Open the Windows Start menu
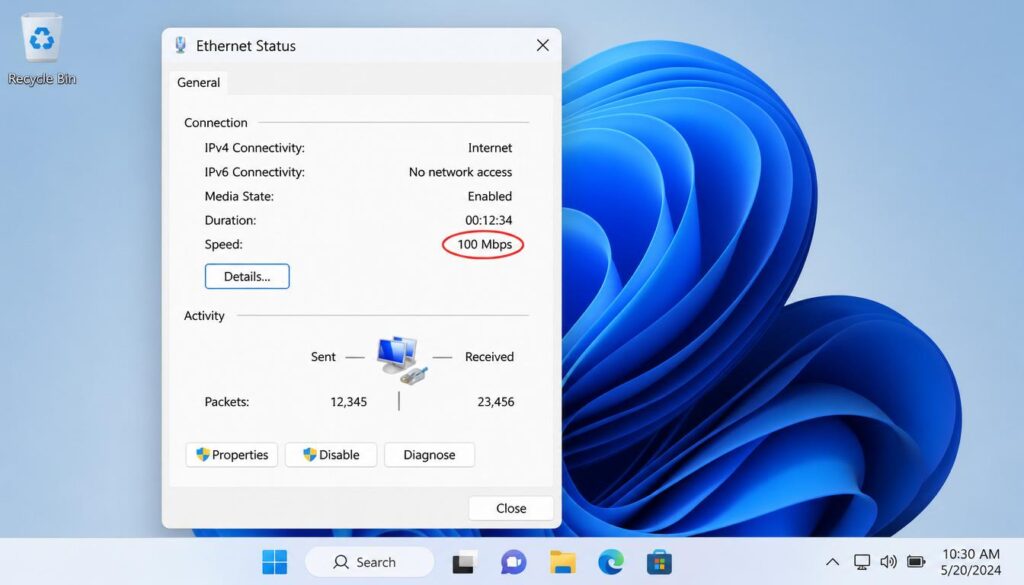The width and height of the screenshot is (1024, 585). coord(274,562)
